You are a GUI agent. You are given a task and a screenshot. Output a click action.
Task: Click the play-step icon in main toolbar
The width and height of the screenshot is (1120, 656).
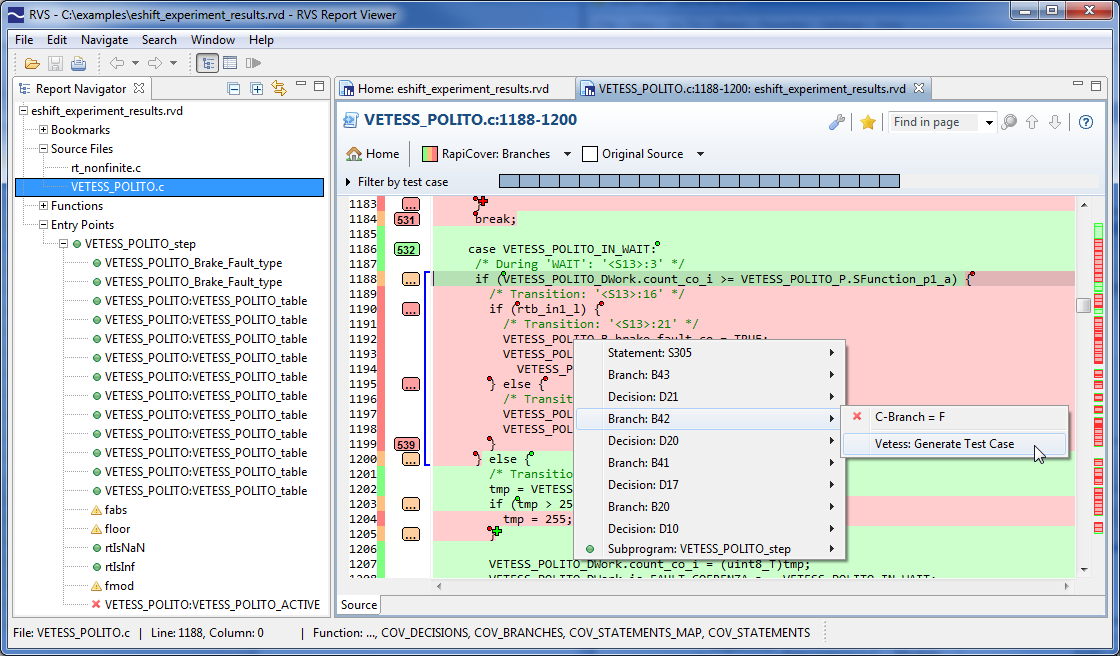[253, 64]
